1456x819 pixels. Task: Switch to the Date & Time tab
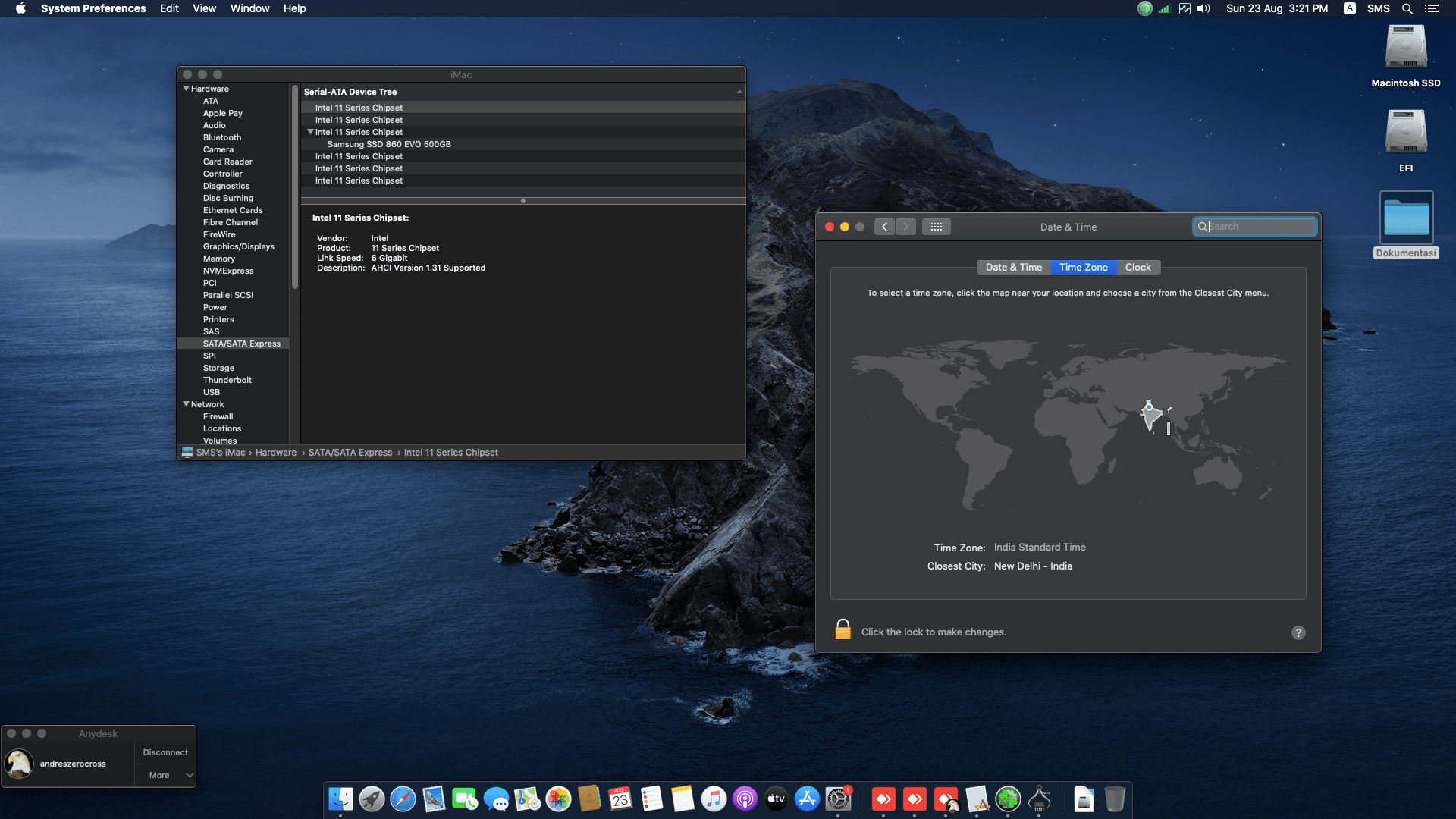point(1013,267)
